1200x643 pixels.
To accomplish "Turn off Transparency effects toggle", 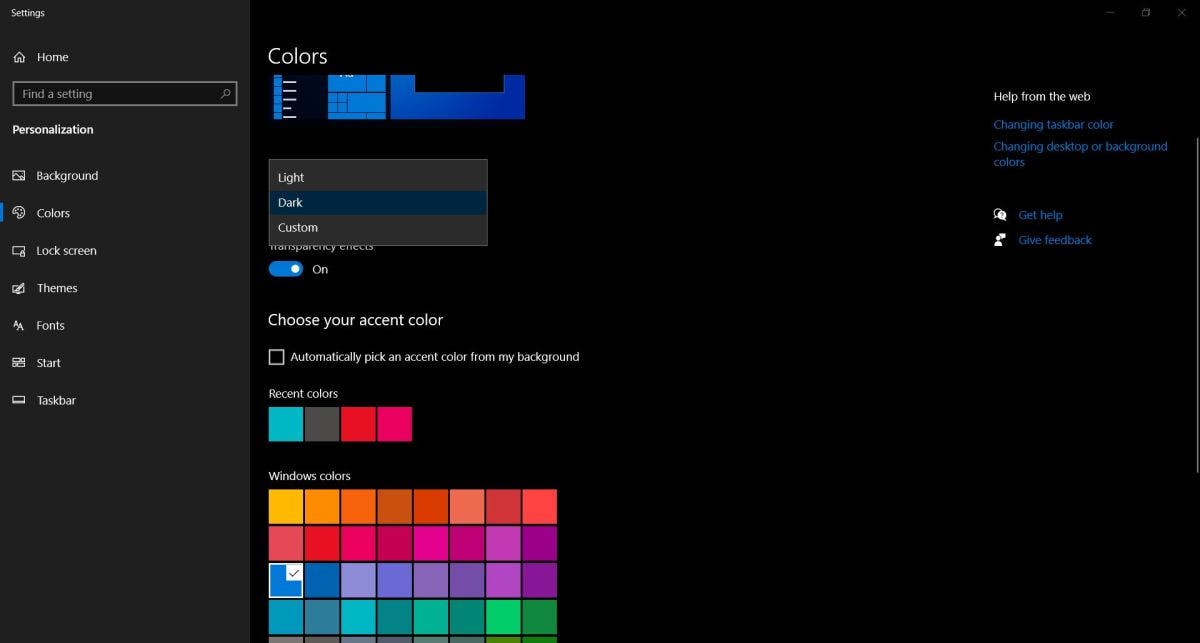I will pyautogui.click(x=286, y=269).
